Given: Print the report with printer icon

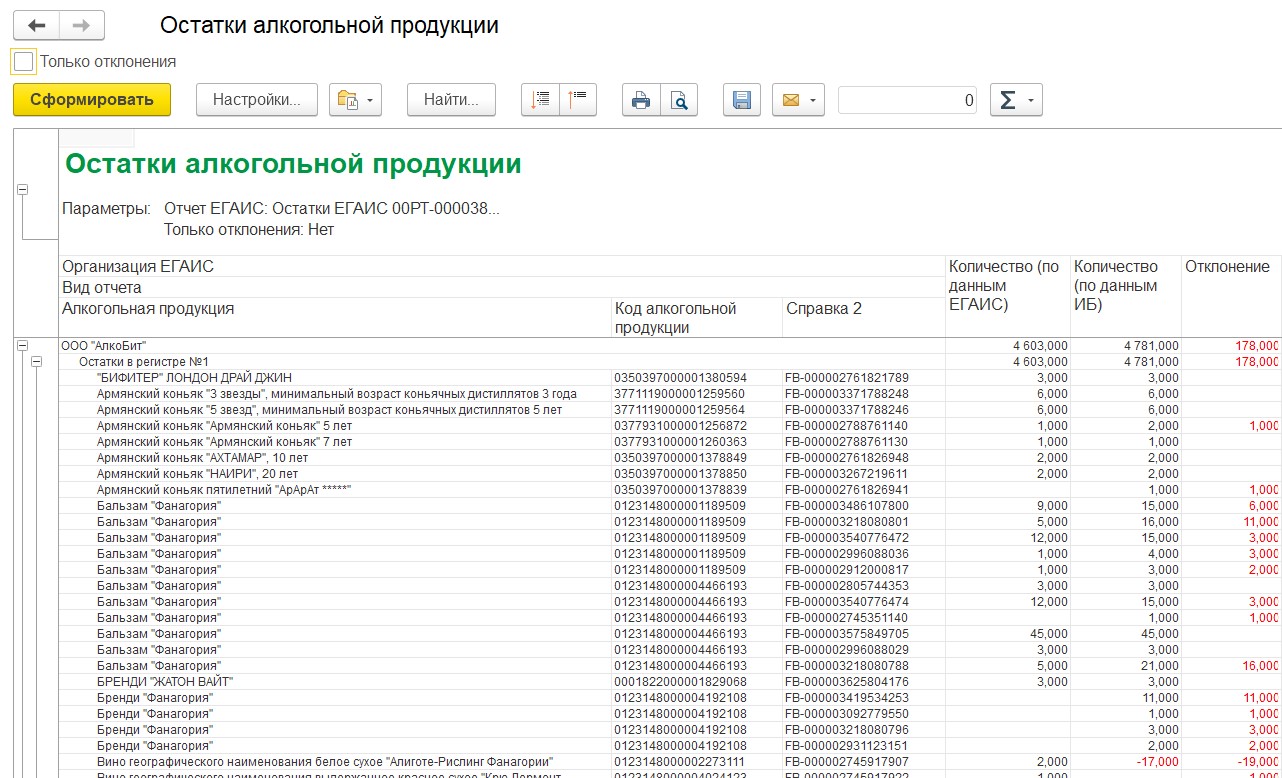Looking at the screenshot, I should [641, 100].
